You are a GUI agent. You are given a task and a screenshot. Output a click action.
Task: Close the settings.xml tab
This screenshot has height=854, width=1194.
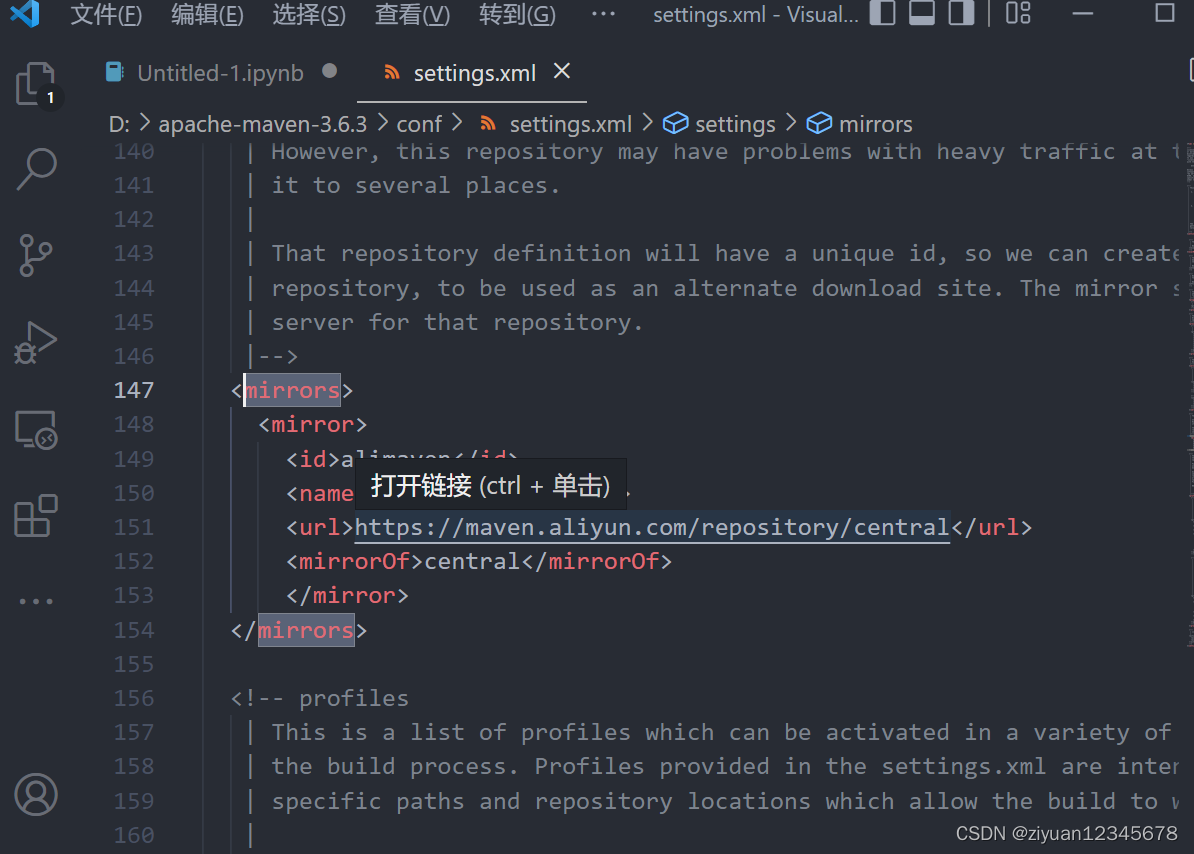coord(562,72)
